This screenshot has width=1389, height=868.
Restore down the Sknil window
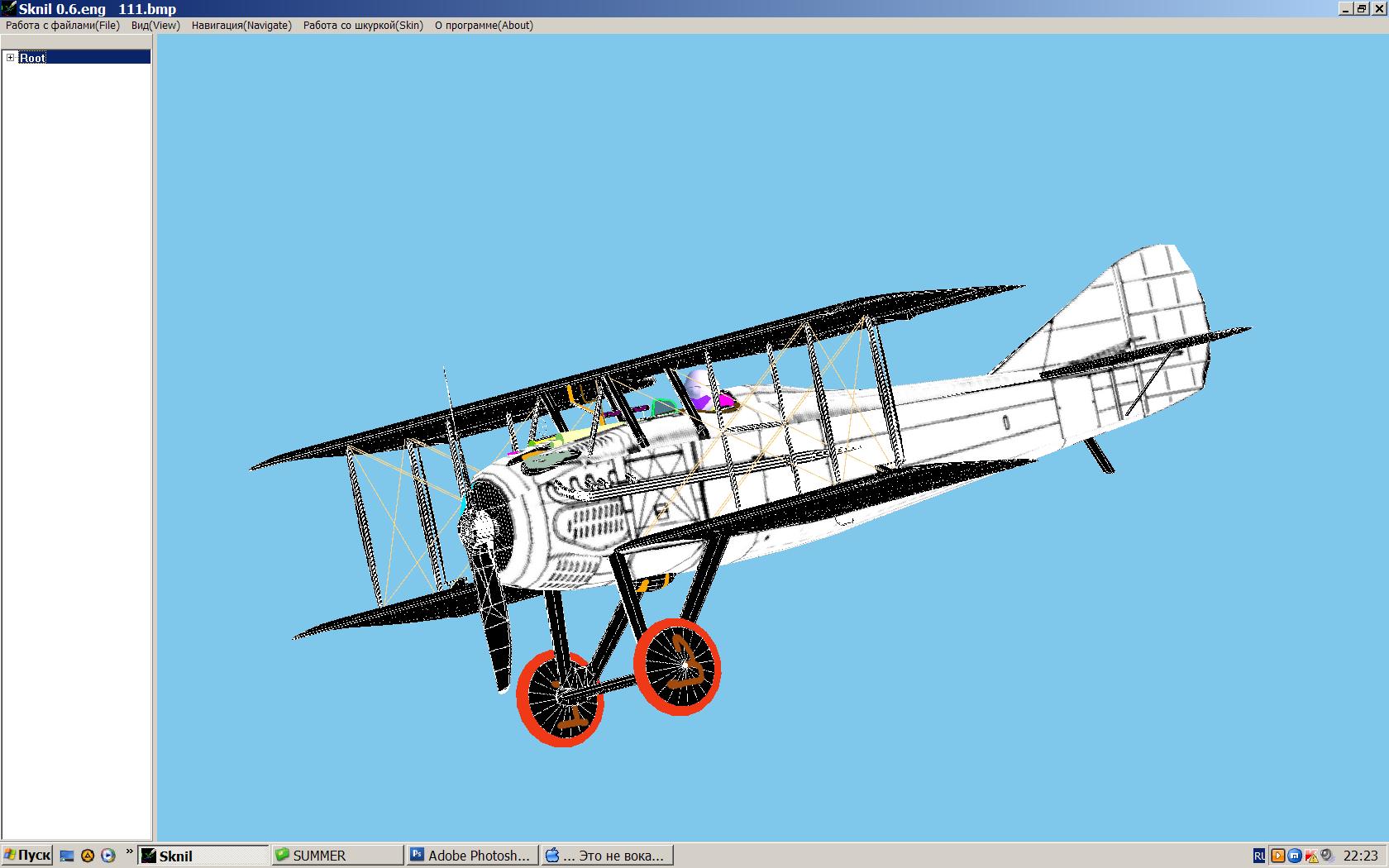(1361, 9)
